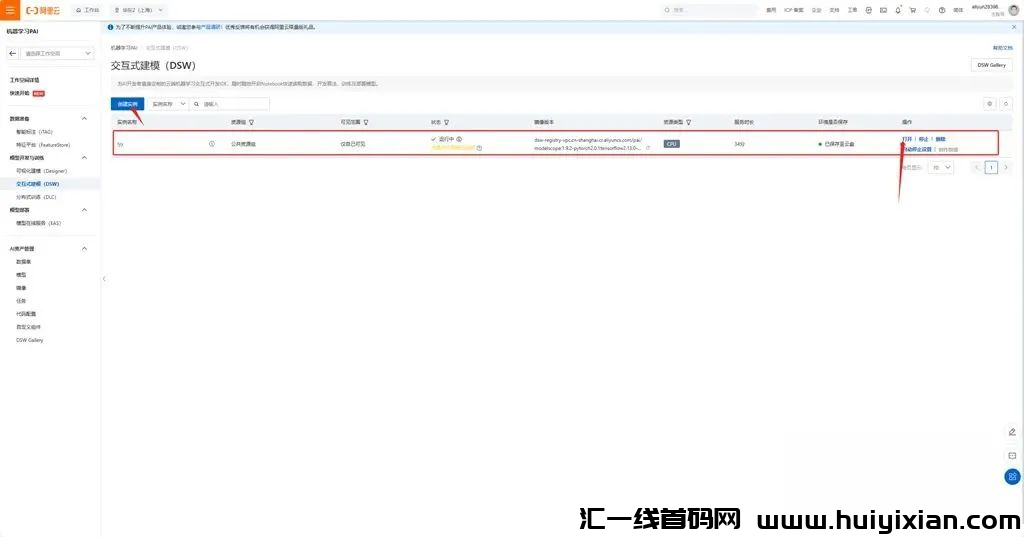
Task: Open the shopping cart icon in the header
Action: pos(912,9)
